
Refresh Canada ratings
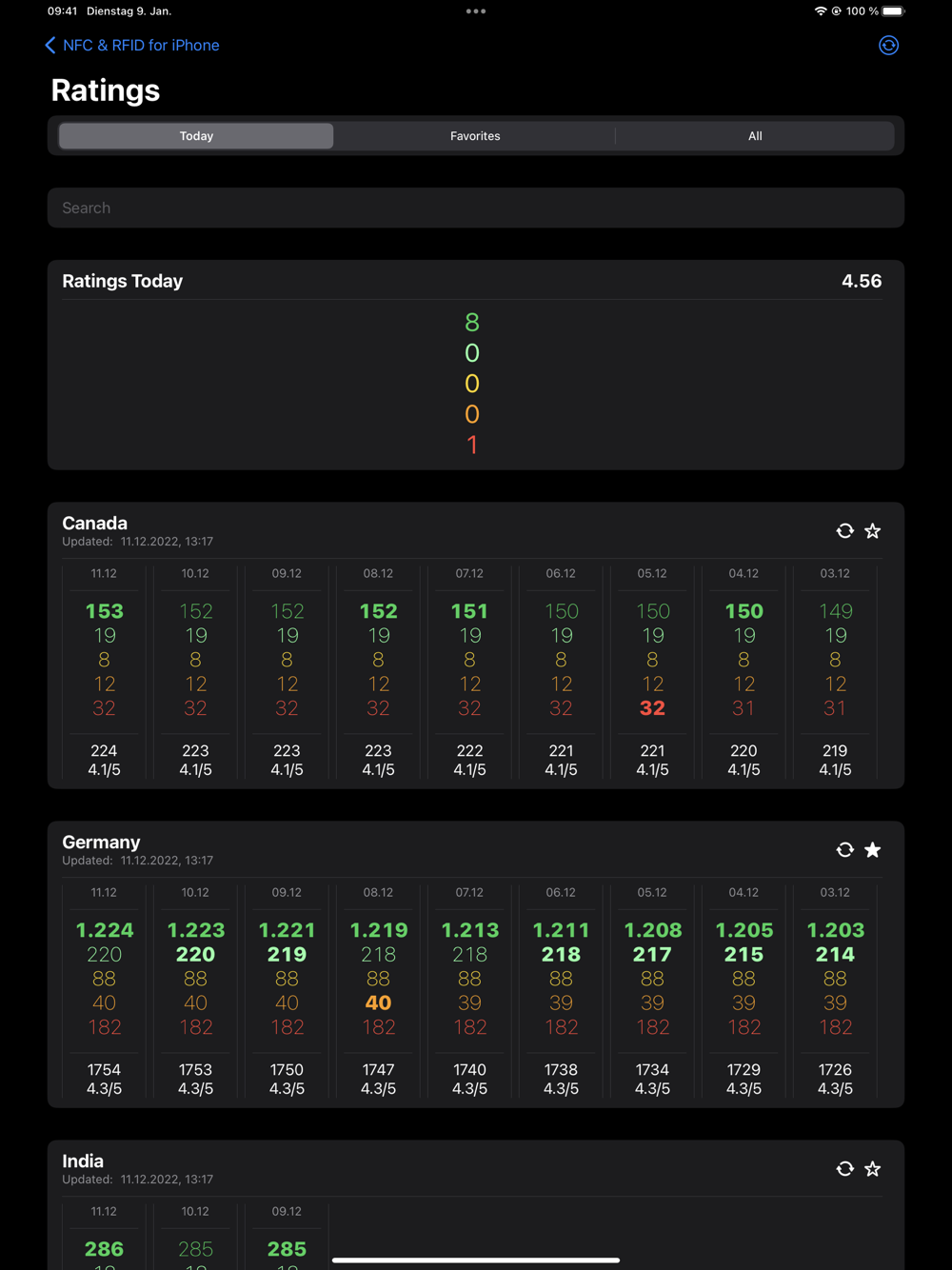point(844,530)
